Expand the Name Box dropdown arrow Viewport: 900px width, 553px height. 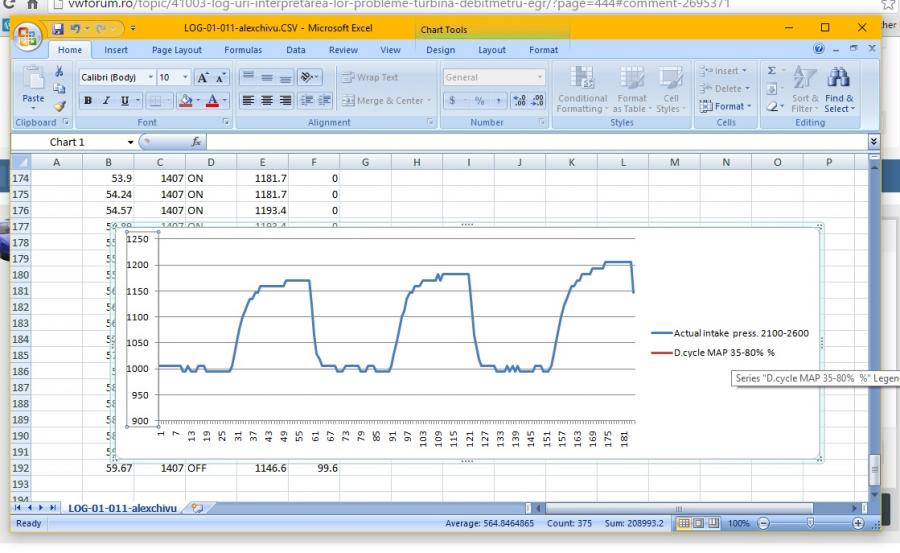pos(130,143)
